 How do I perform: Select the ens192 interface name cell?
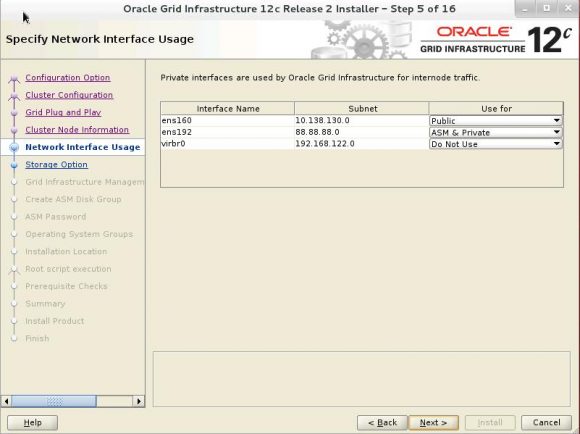tap(227, 132)
